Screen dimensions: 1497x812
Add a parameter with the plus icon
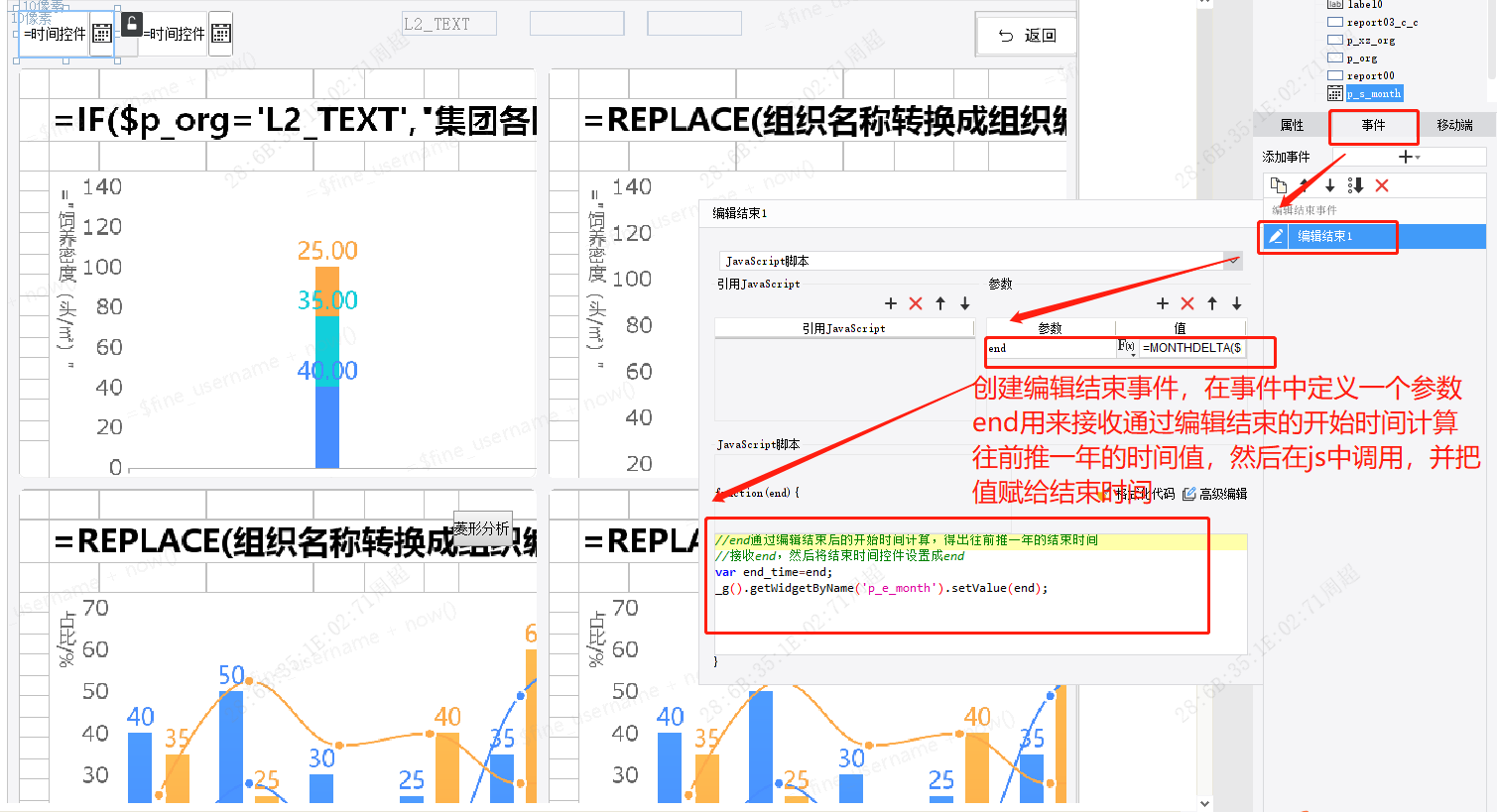point(1163,303)
